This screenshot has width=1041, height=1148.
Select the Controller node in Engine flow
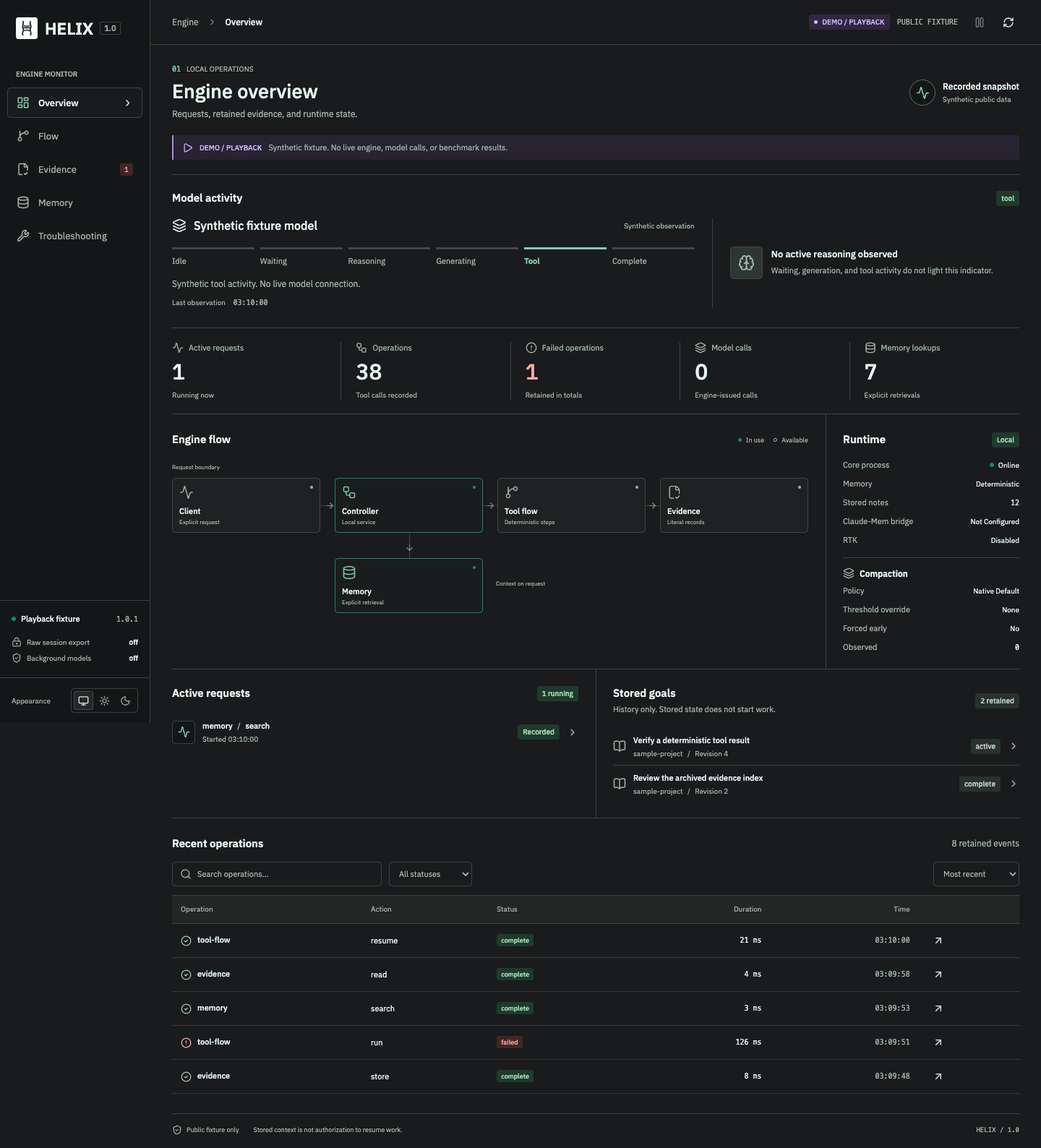coord(408,505)
